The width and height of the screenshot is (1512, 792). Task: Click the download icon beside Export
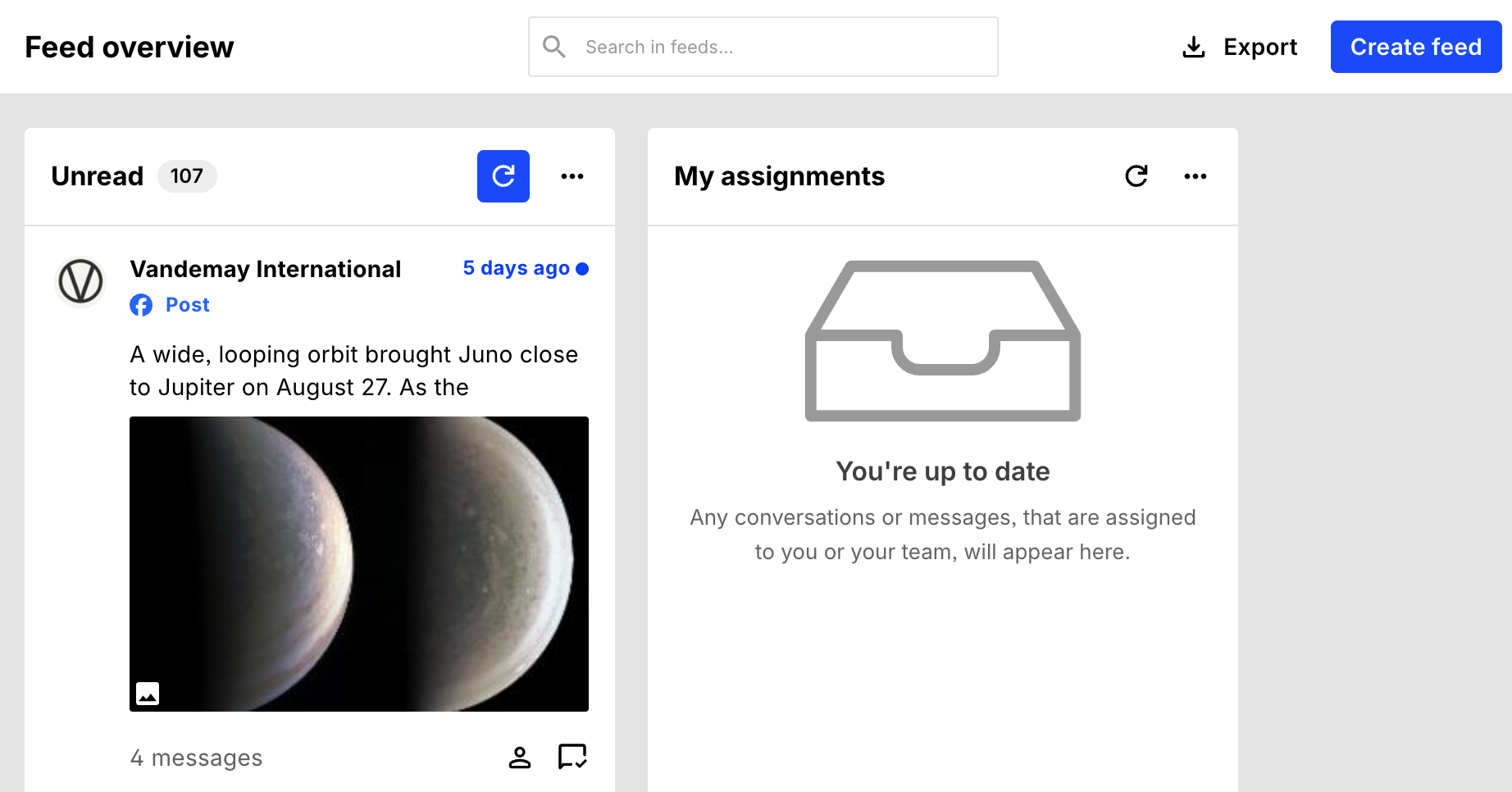click(1194, 48)
